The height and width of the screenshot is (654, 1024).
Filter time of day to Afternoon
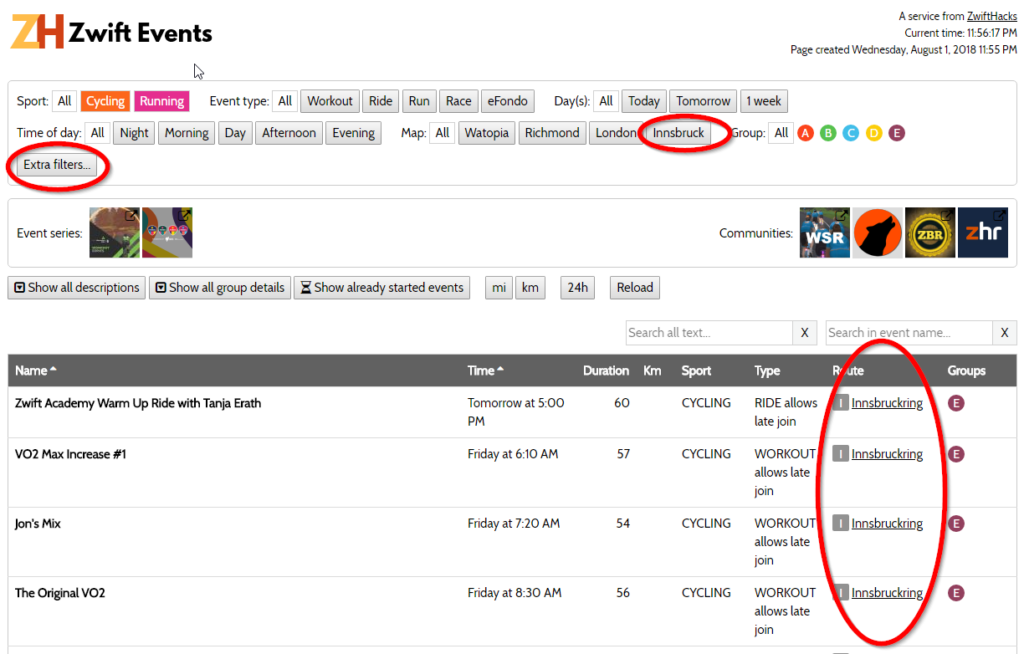click(x=289, y=133)
